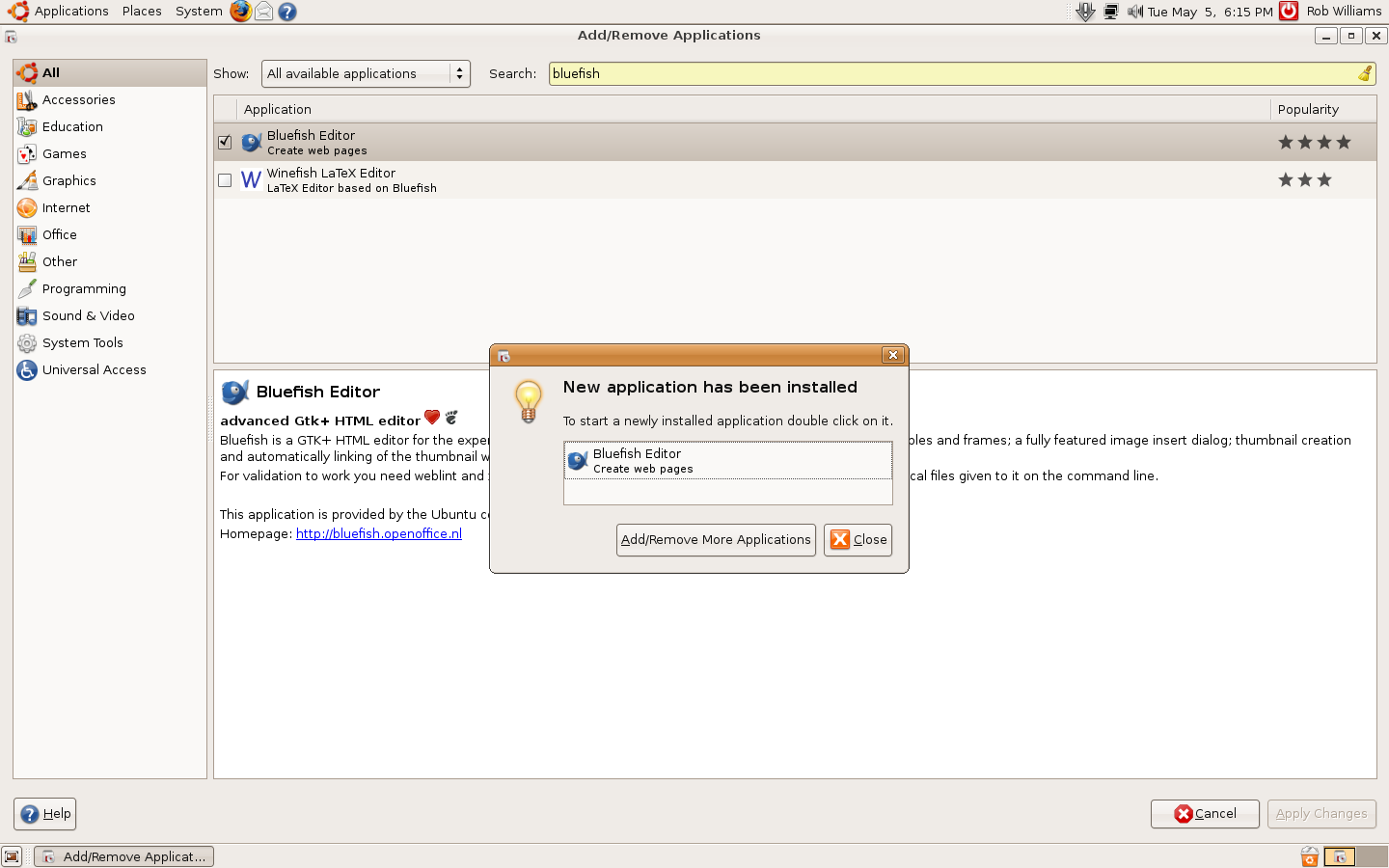Image resolution: width=1389 pixels, height=868 pixels.
Task: Click the Bluefish Editor list row icon
Action: 252,143
